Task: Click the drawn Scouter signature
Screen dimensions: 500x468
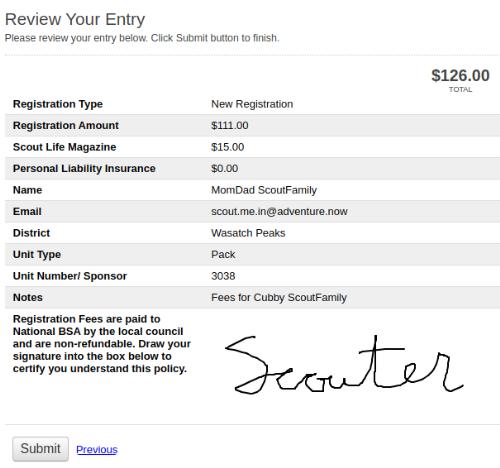Action: (344, 365)
